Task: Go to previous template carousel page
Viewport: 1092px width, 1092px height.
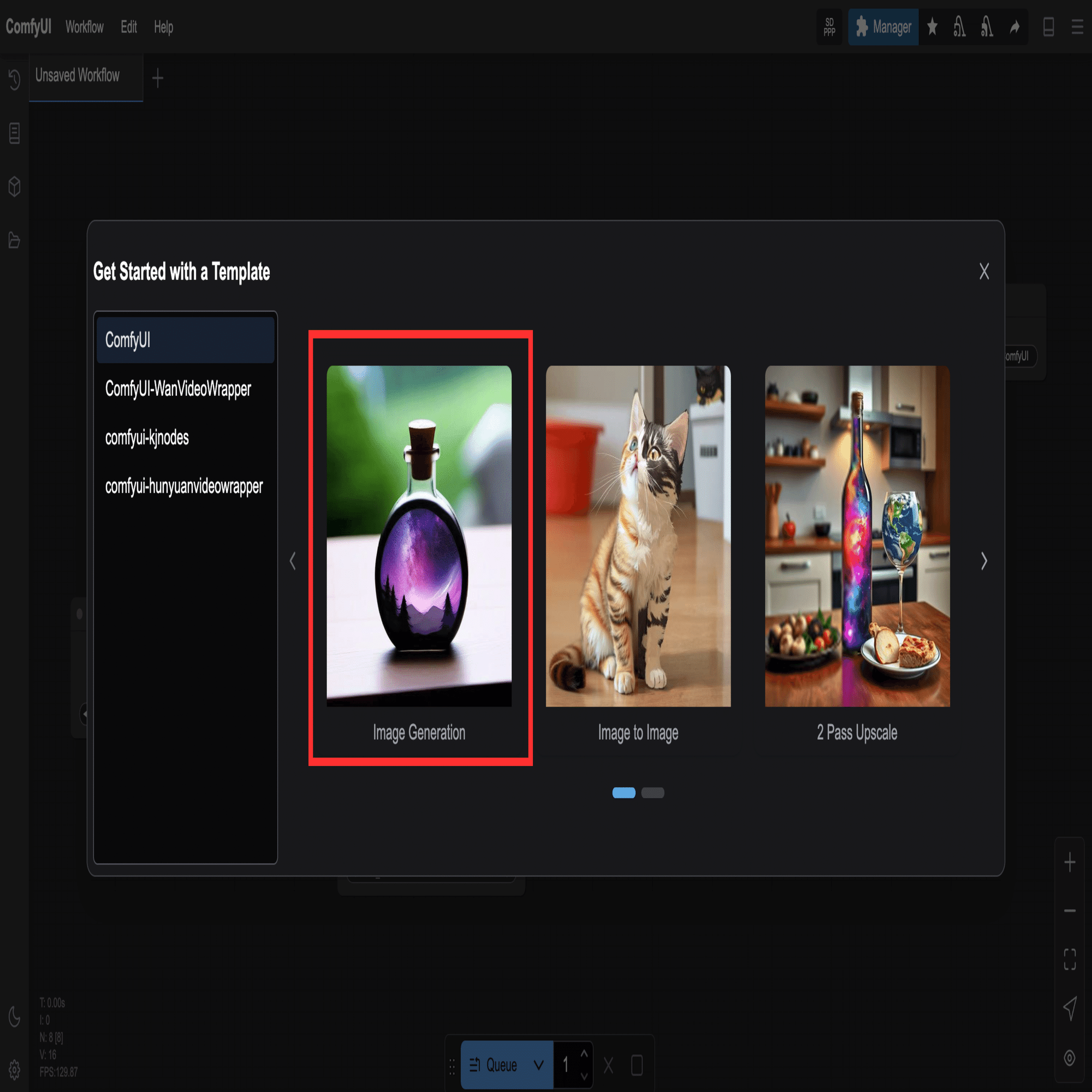Action: (x=293, y=561)
